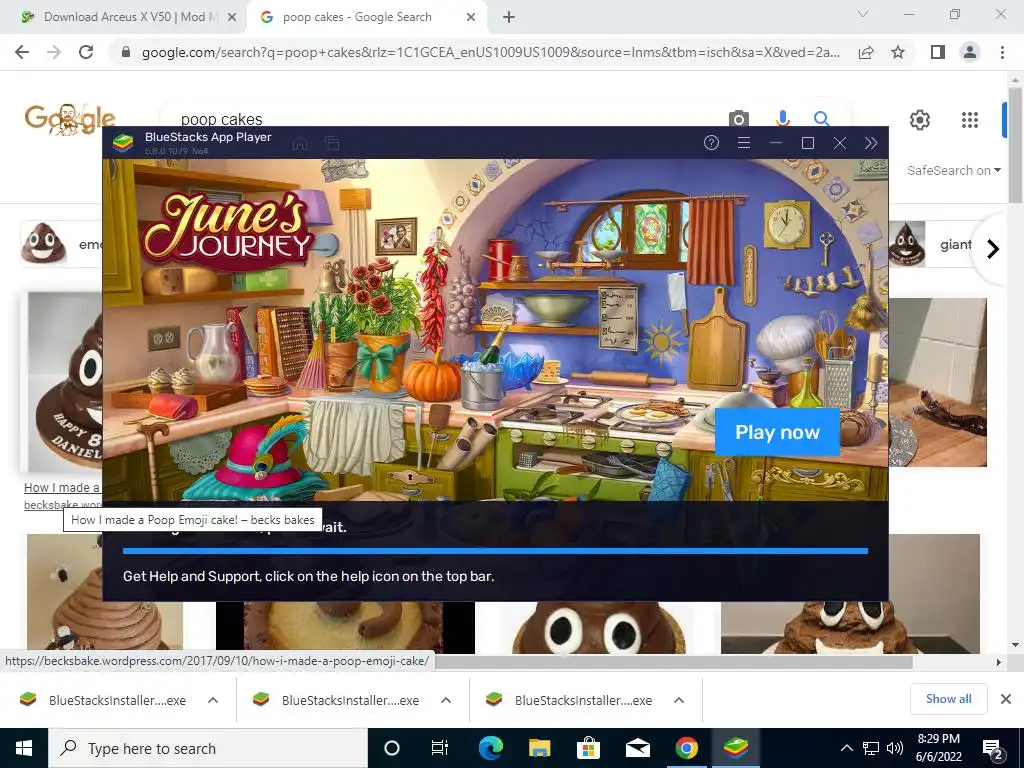Click the BlueStacks logo in title bar

tap(123, 142)
